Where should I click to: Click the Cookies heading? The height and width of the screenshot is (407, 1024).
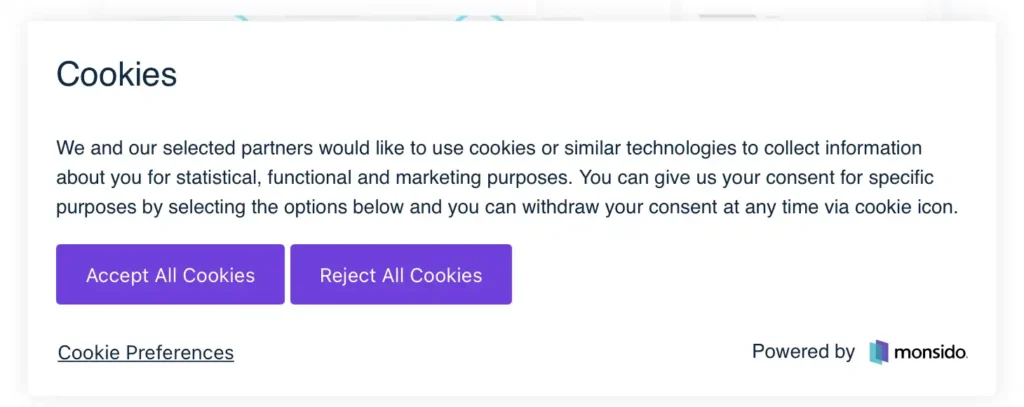117,74
